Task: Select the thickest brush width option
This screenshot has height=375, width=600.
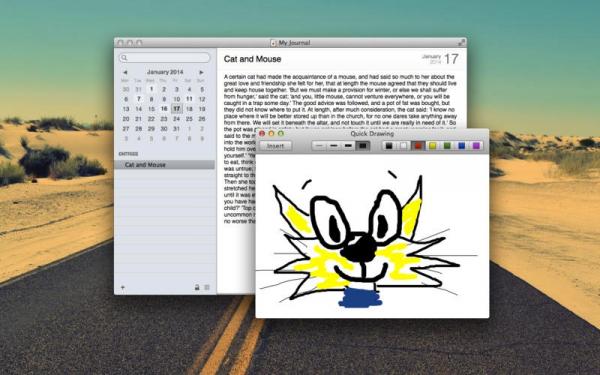Action: click(363, 146)
